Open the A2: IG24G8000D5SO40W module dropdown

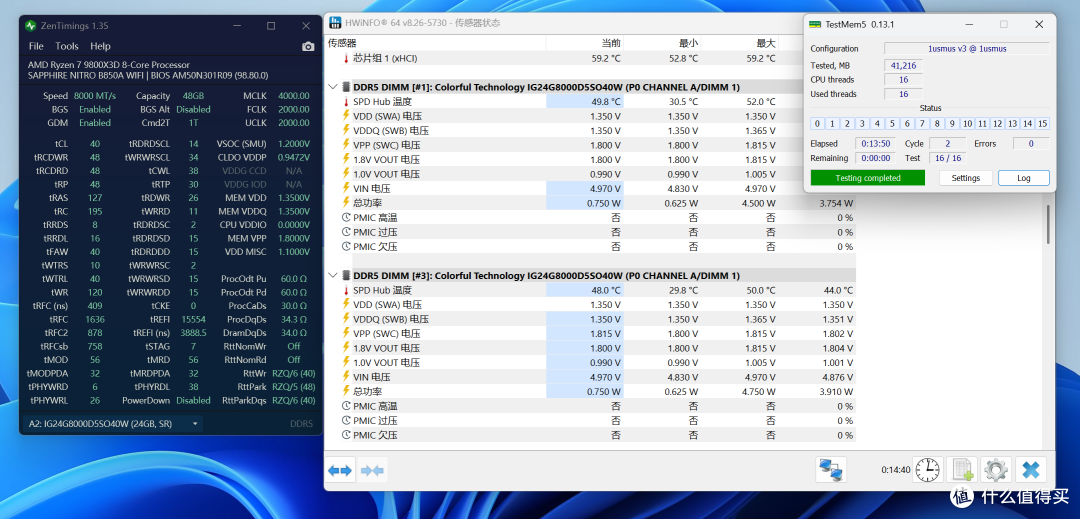pos(113,424)
